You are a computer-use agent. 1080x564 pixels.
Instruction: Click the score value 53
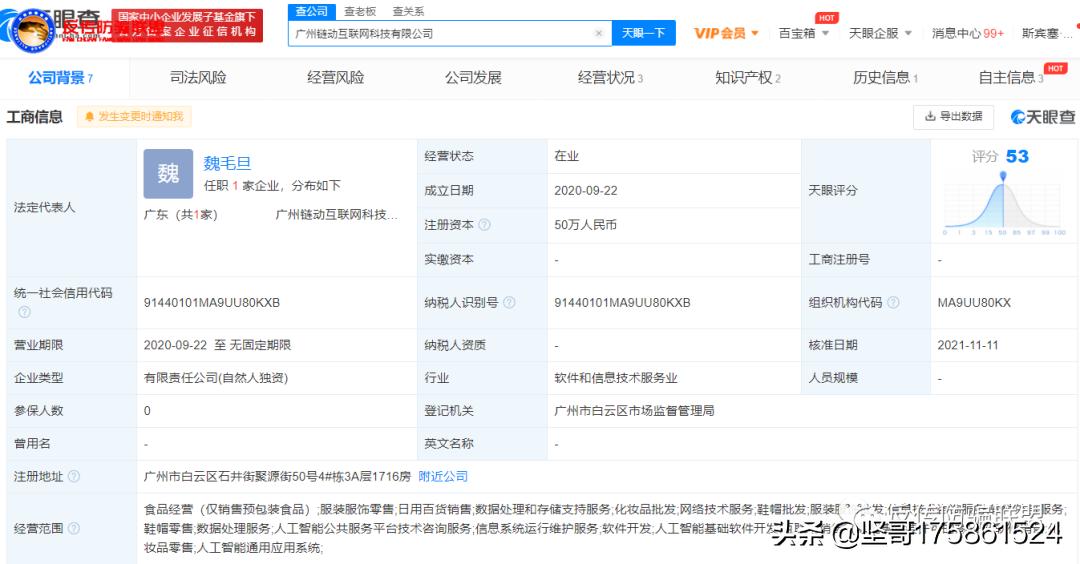pos(1017,156)
